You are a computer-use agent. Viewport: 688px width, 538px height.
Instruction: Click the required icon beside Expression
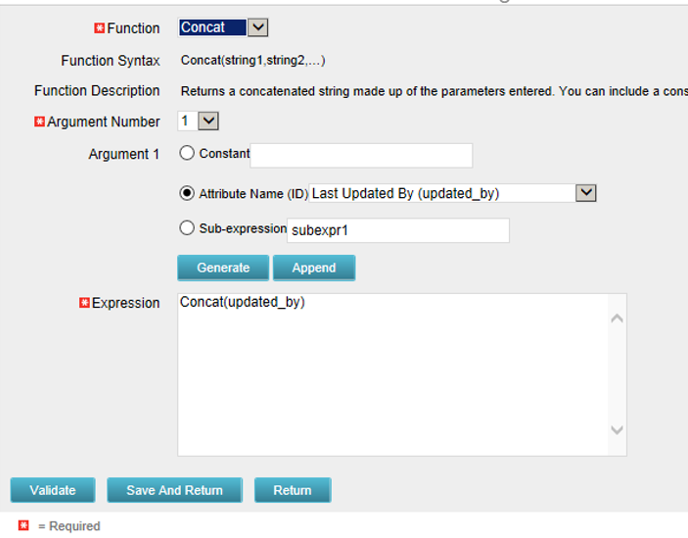pos(84,303)
